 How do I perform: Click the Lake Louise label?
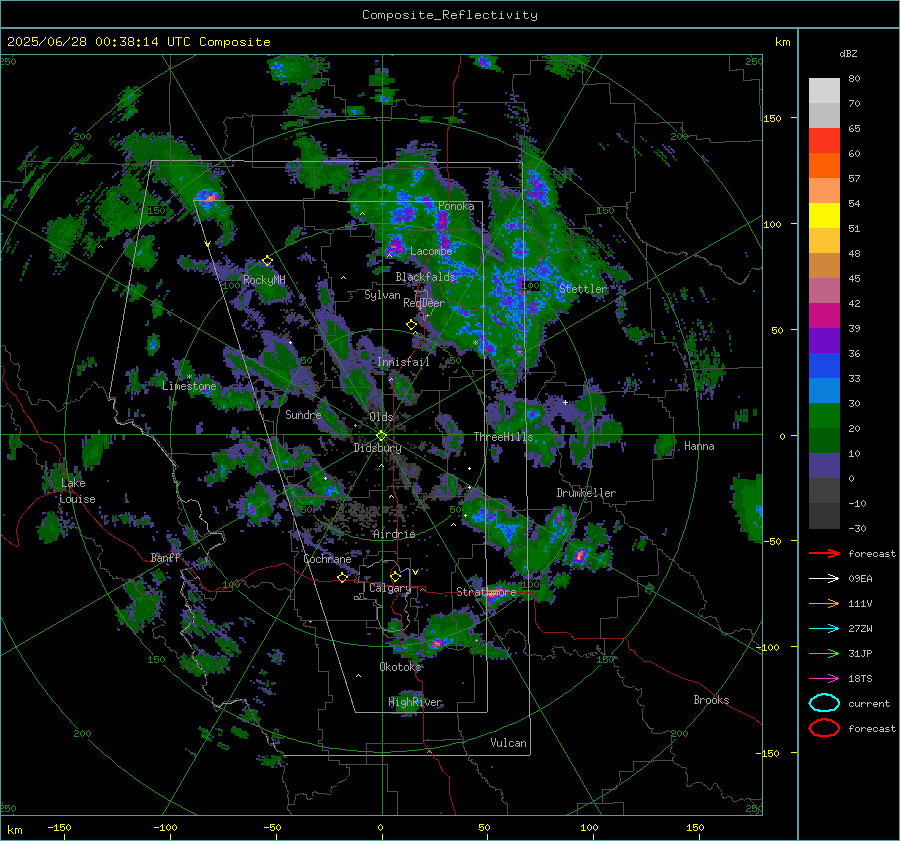(77, 491)
